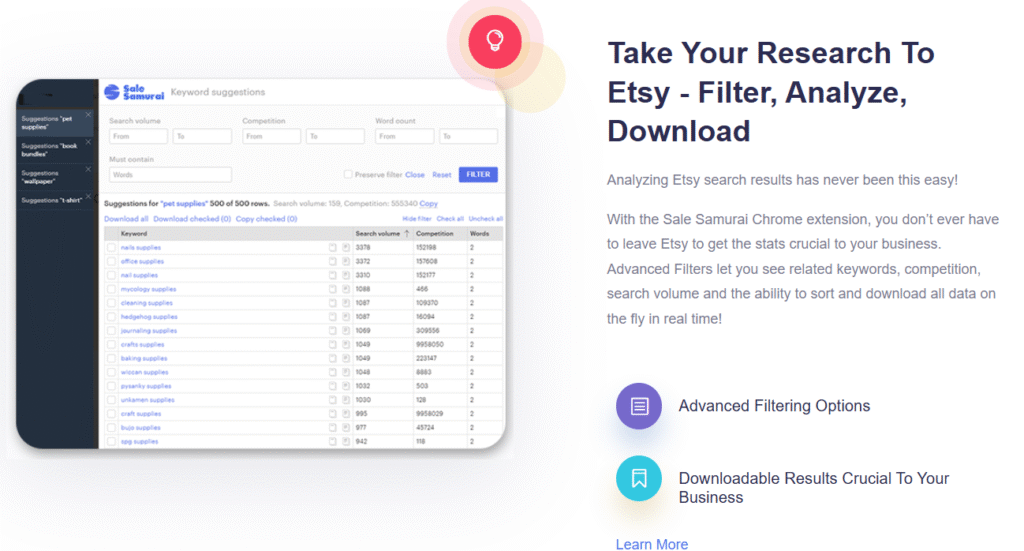
Task: Click the page icon in hedgehog supplies row
Action: click(x=345, y=317)
